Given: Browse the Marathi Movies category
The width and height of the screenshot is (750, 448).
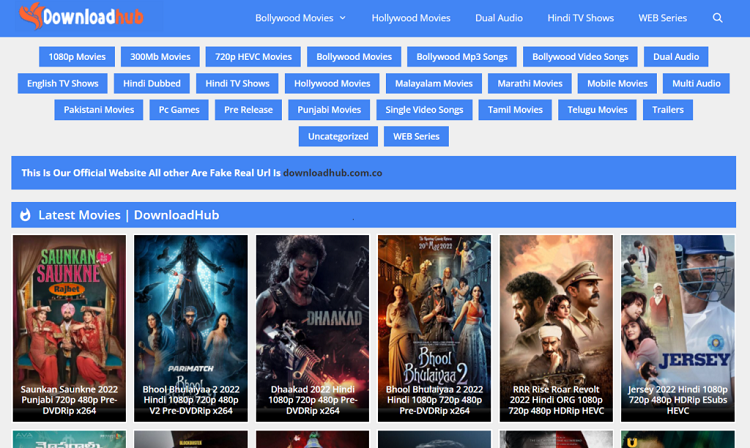Looking at the screenshot, I should tap(529, 84).
